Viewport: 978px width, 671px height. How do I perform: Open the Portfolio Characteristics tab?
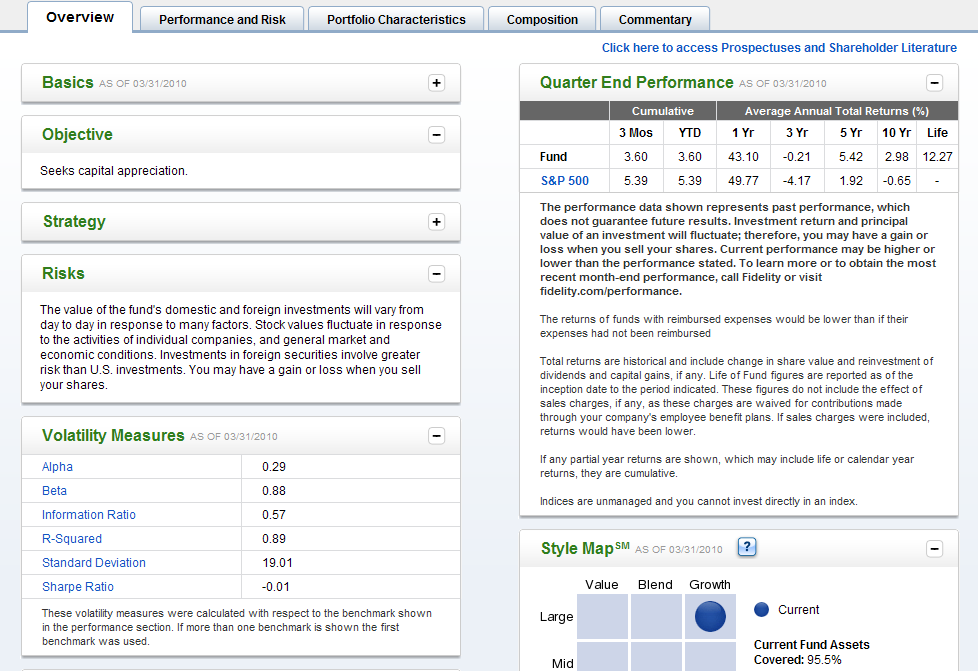click(396, 19)
